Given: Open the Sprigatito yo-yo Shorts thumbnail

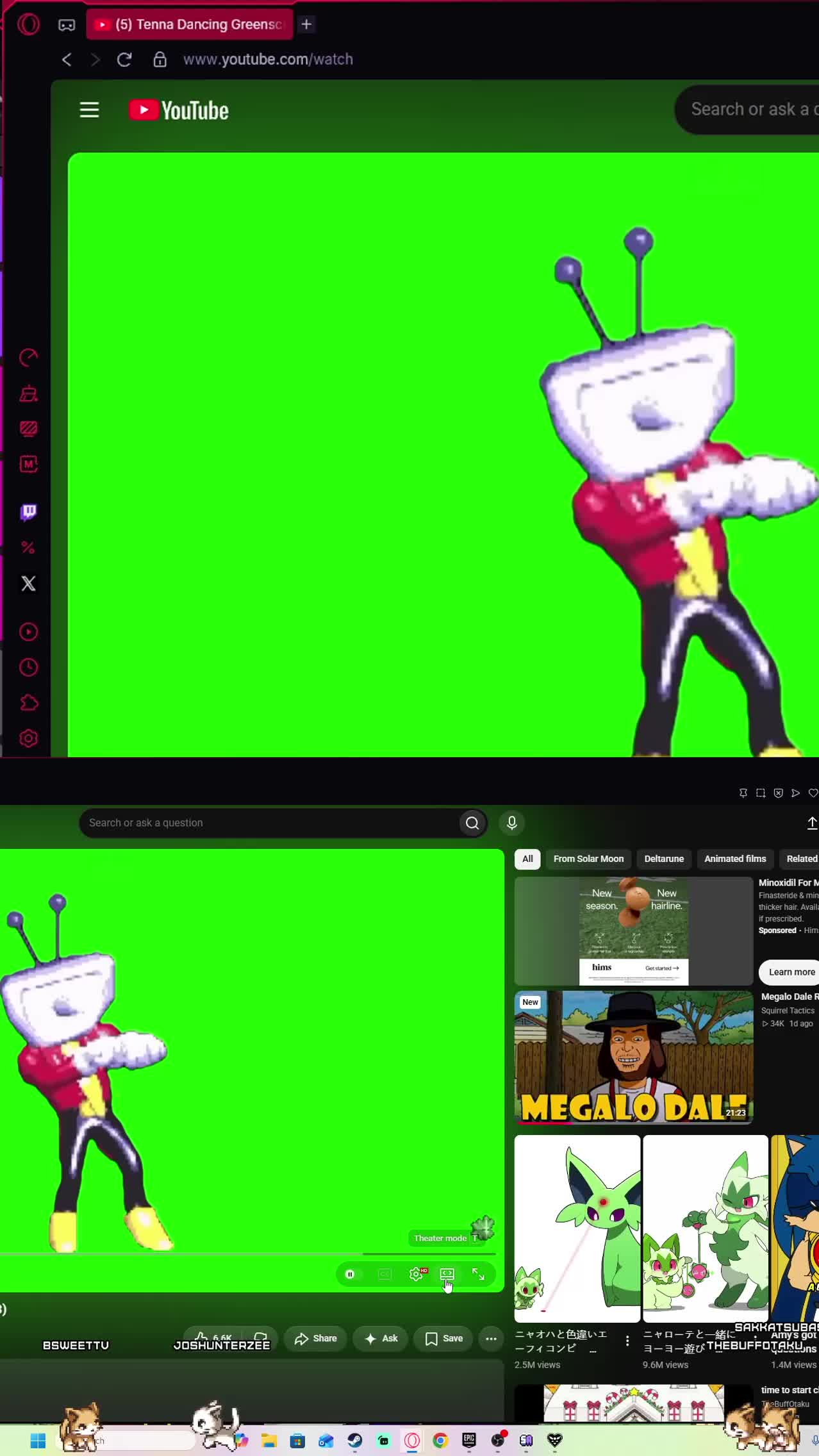Looking at the screenshot, I should [706, 1228].
